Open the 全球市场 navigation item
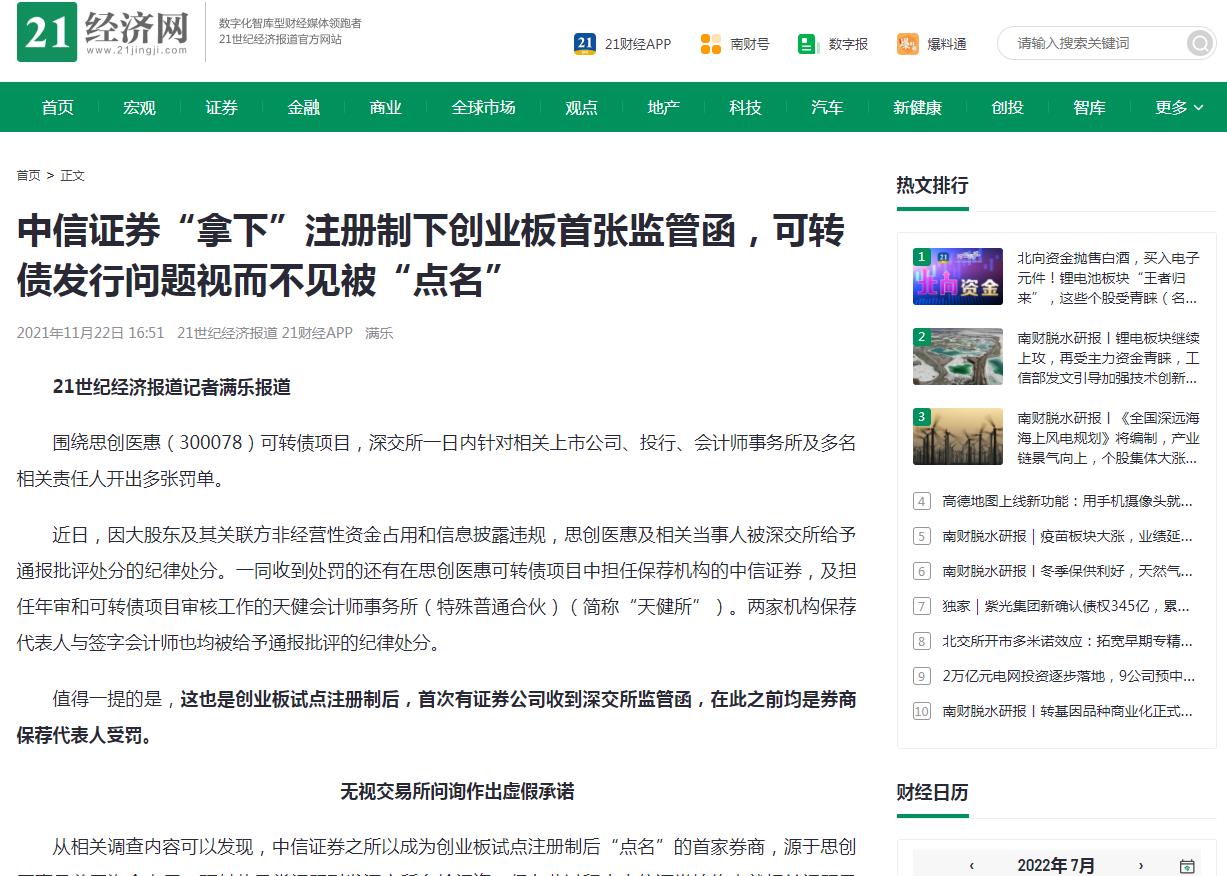Image resolution: width=1227 pixels, height=876 pixels. pos(484,107)
